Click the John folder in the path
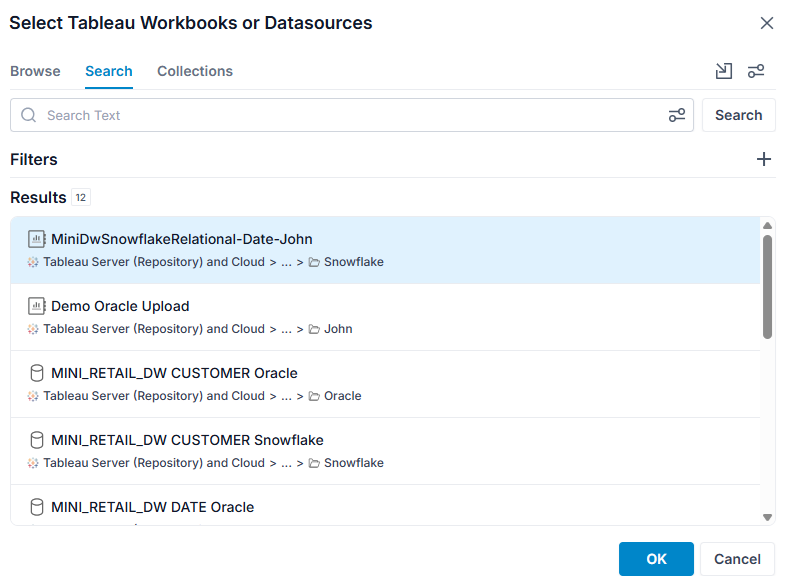This screenshot has height=587, width=788. click(331, 329)
